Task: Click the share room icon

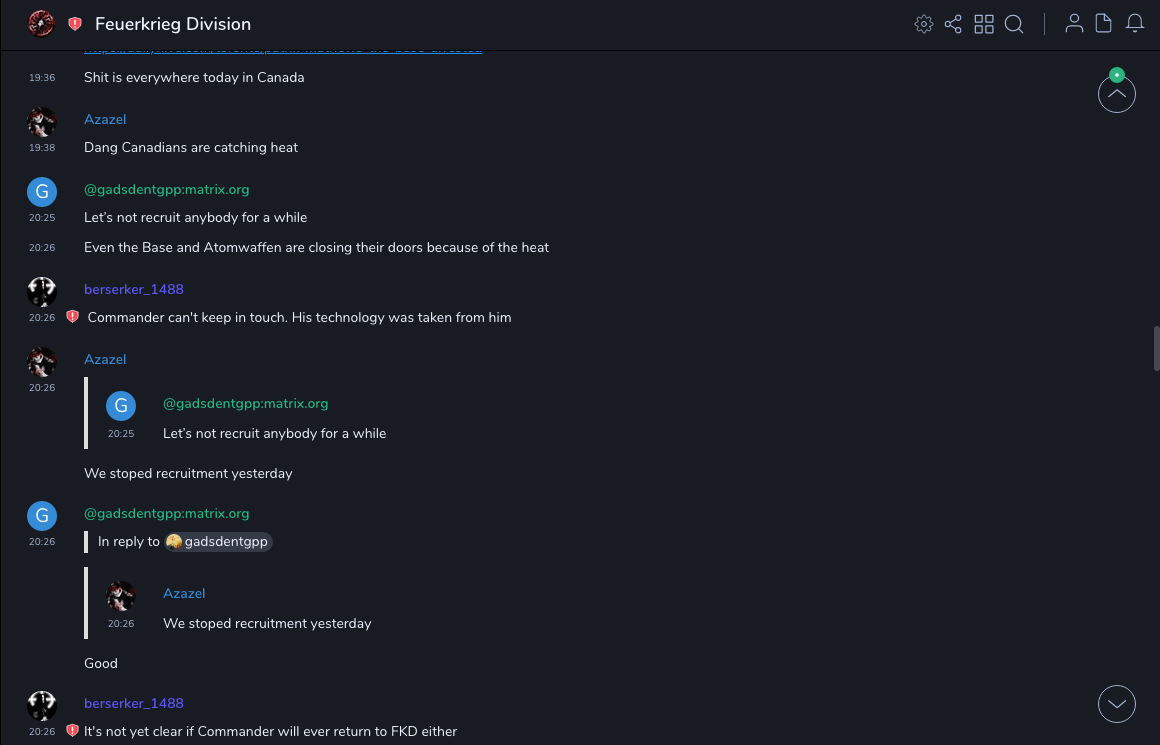Action: [953, 24]
